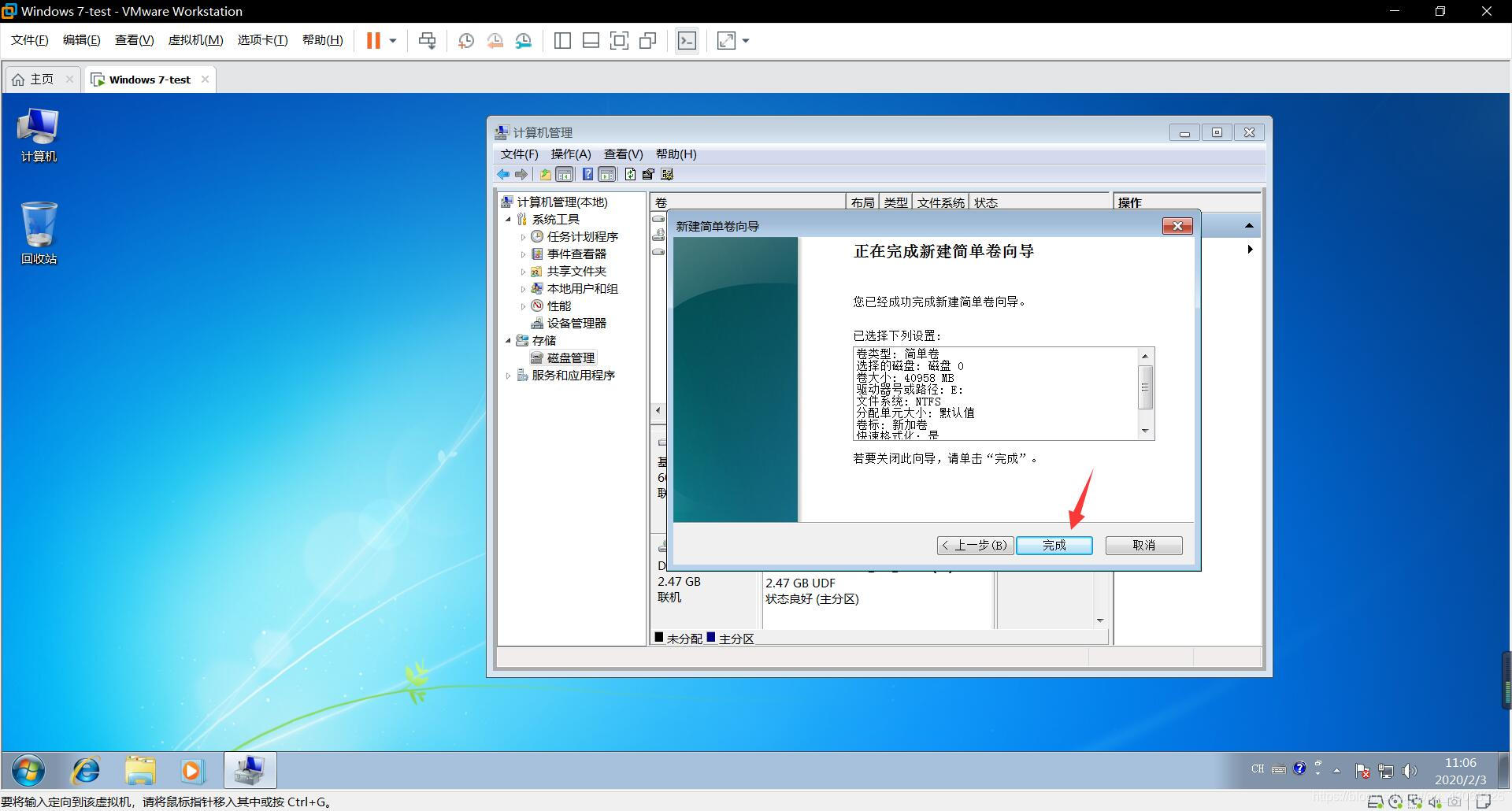
Task: Open the VMware 虚拟机(M) menu
Action: 196,40
